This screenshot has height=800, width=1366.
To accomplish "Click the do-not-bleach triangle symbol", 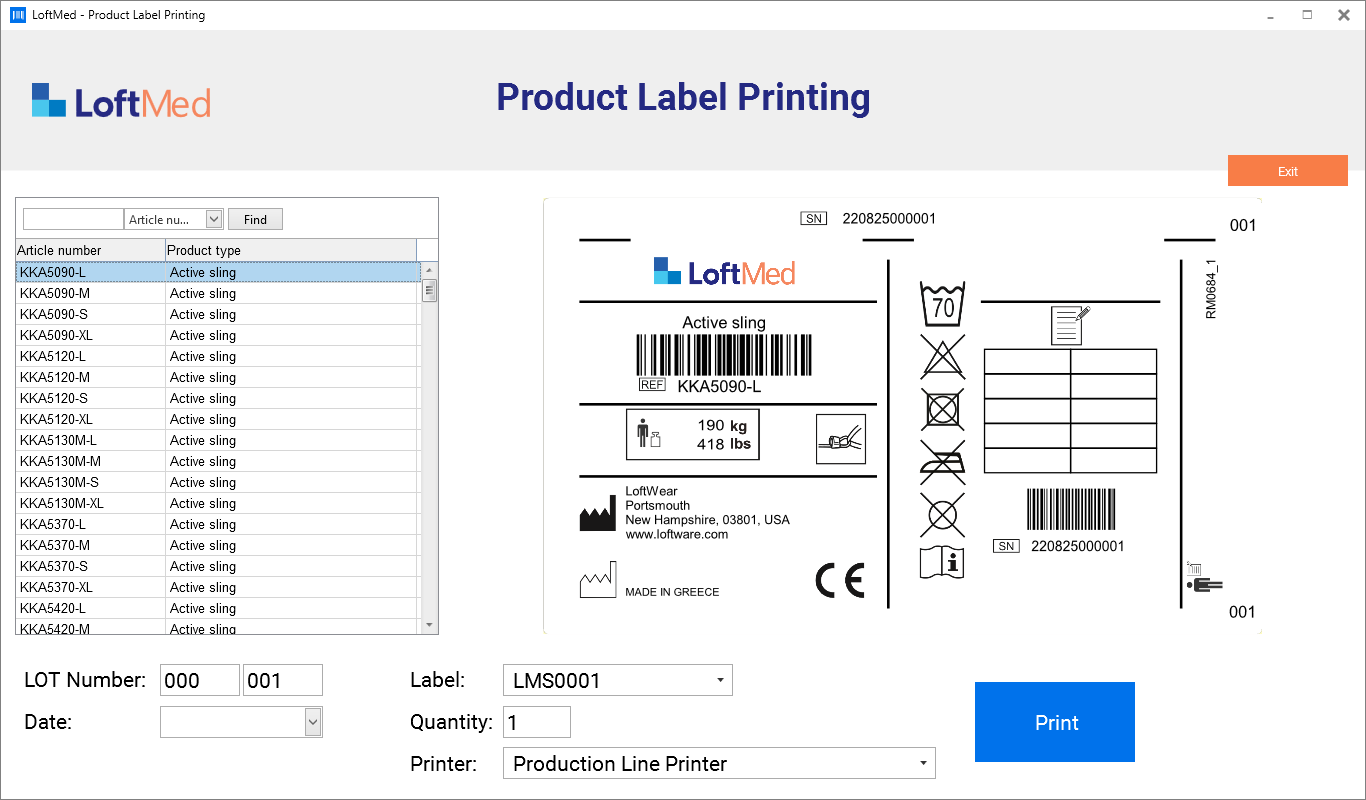I will point(942,356).
